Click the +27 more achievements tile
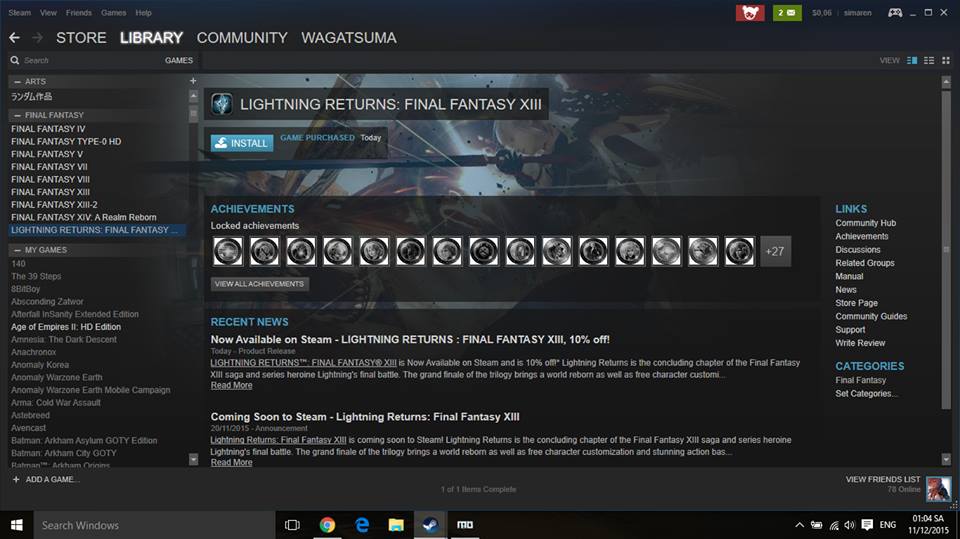This screenshot has height=539, width=960. tap(775, 252)
